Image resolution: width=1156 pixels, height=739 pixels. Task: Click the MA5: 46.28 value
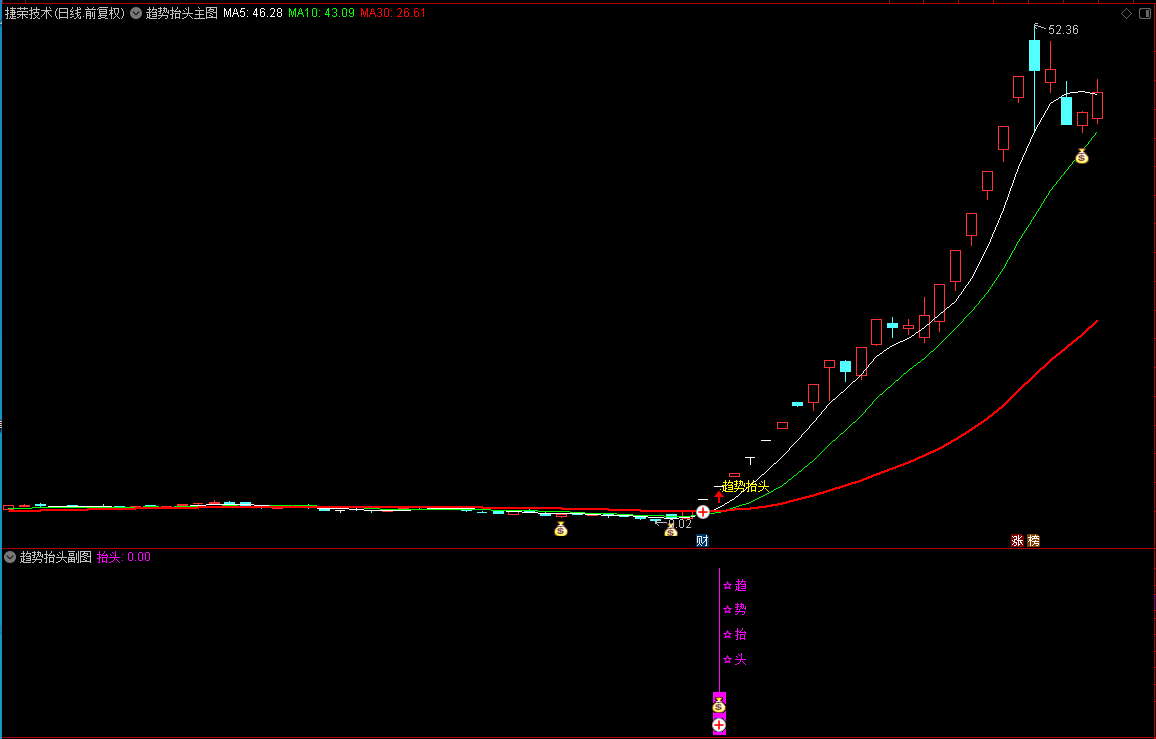[253, 13]
